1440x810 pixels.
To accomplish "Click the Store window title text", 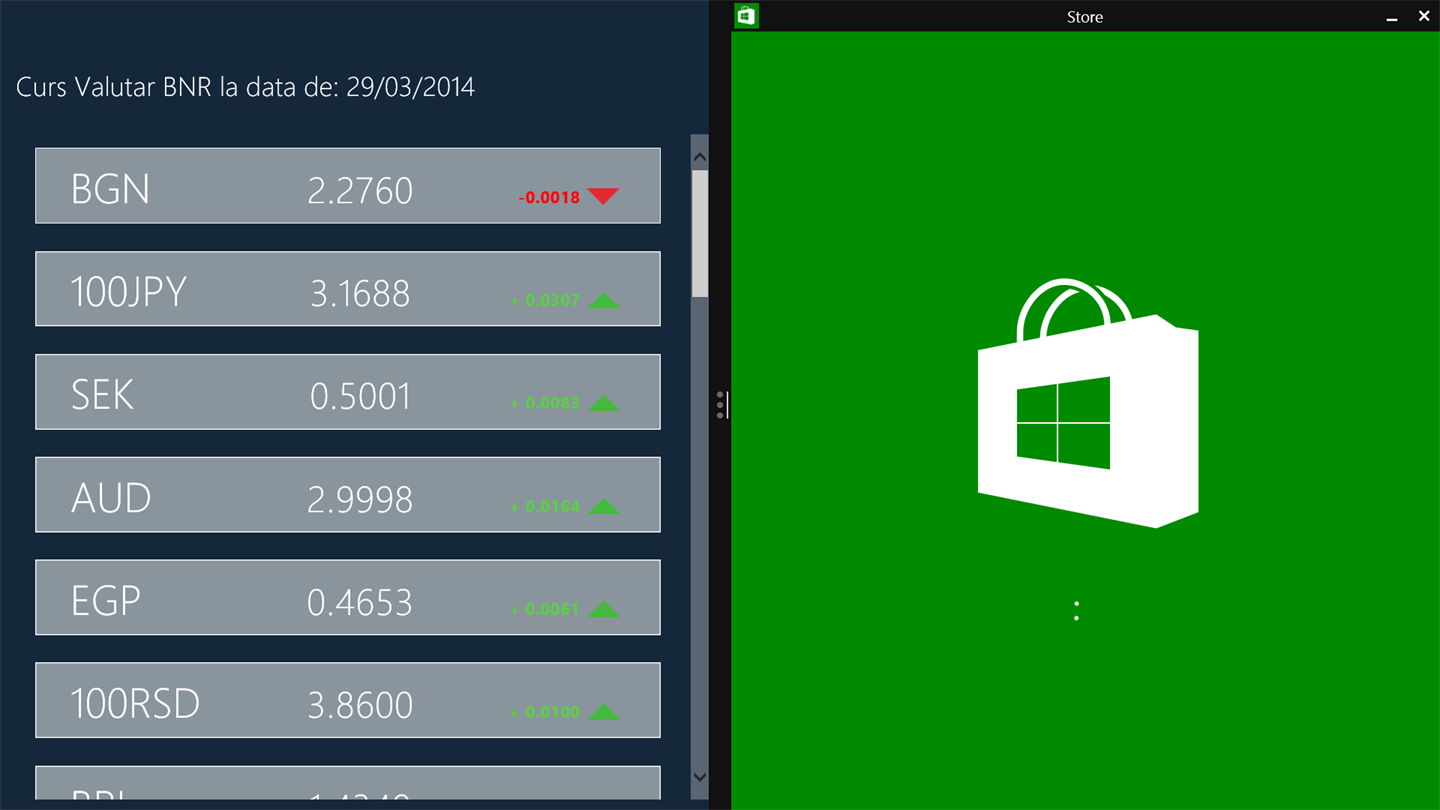I will point(1085,17).
